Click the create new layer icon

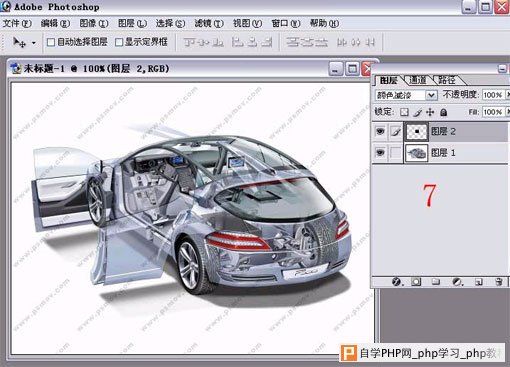click(x=479, y=282)
